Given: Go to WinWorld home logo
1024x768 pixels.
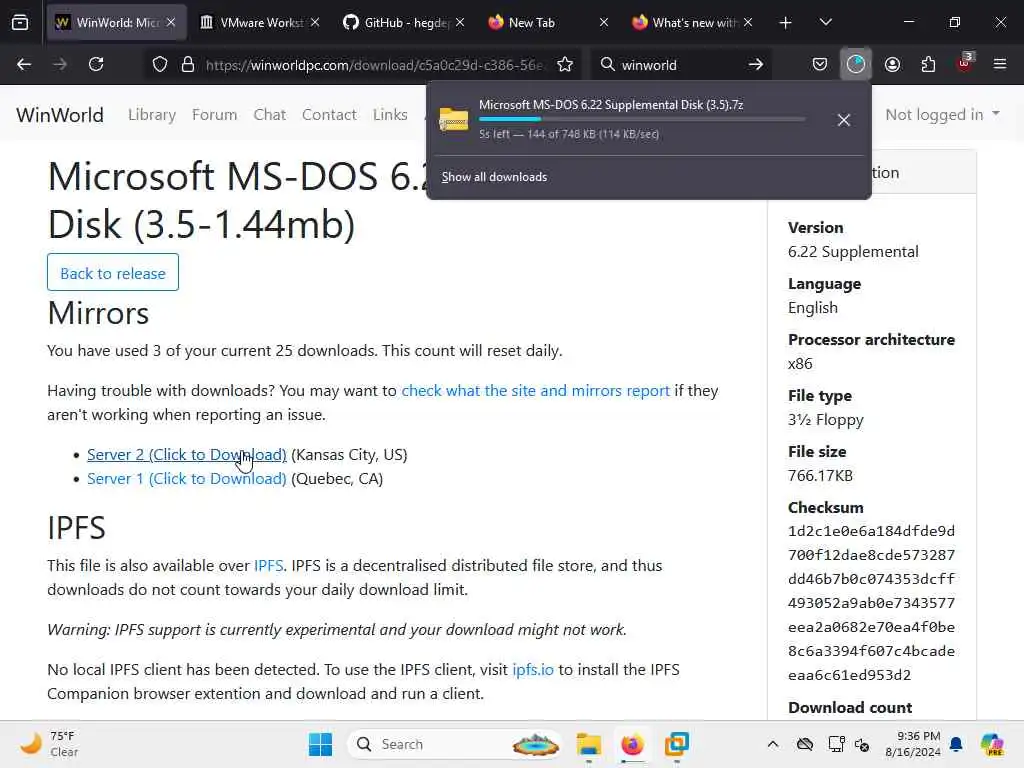Looking at the screenshot, I should (x=59, y=114).
